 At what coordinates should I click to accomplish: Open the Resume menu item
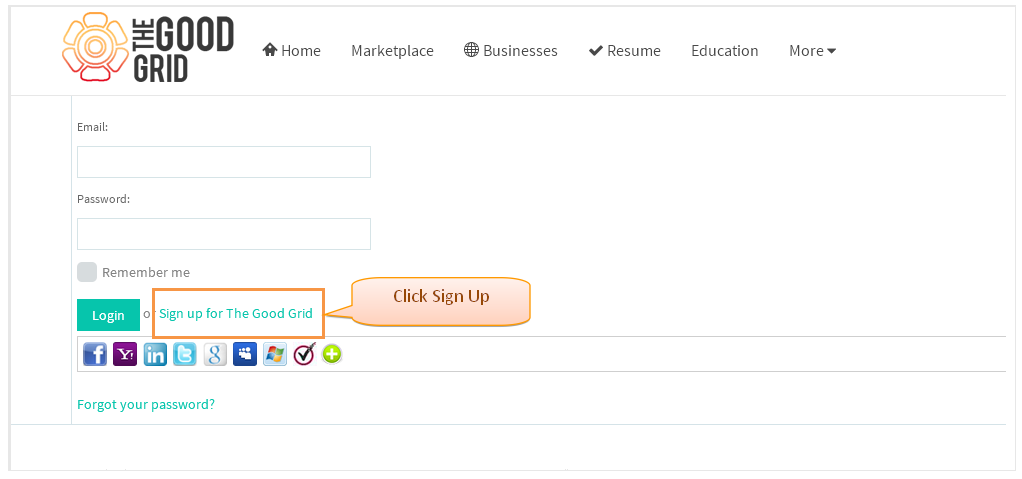click(624, 51)
